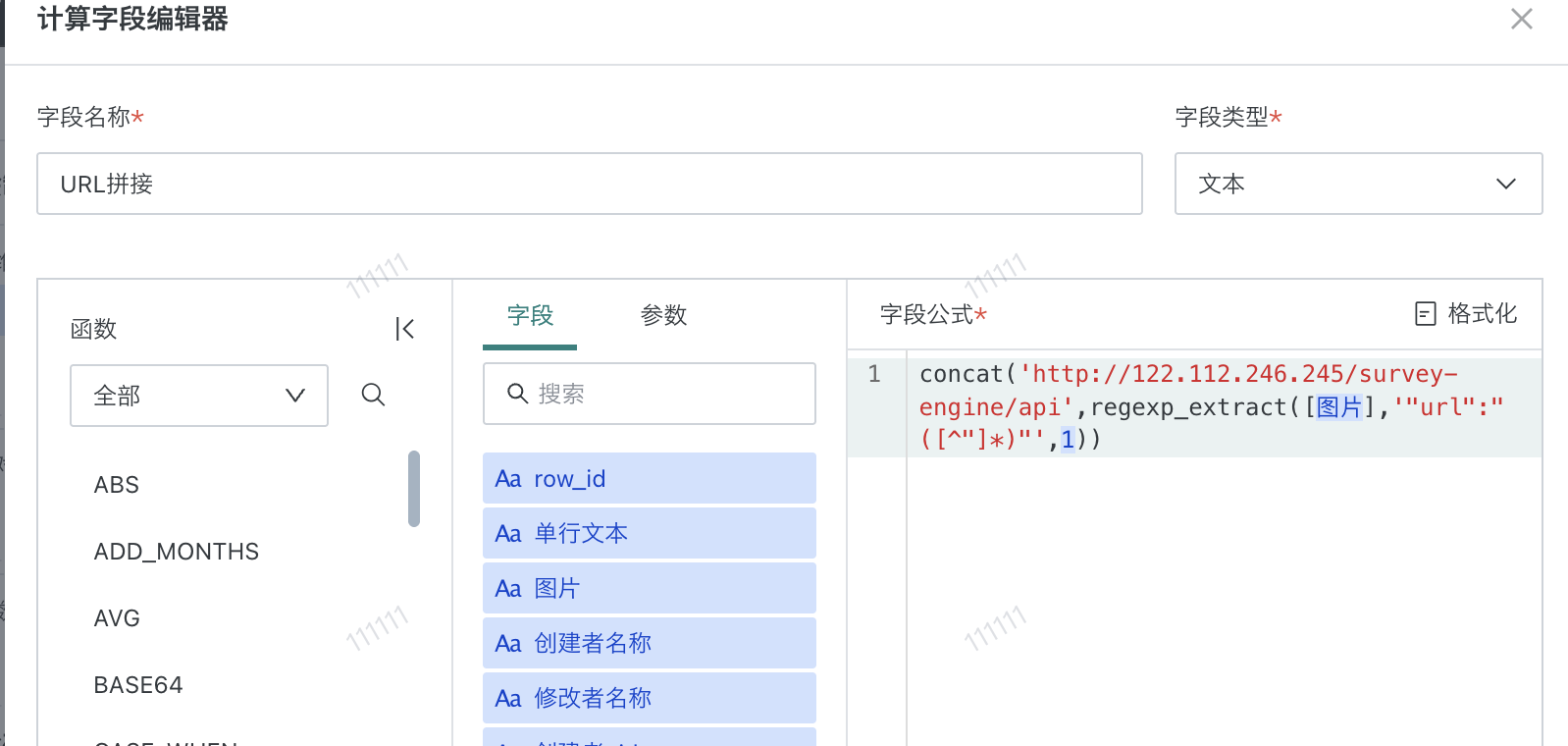Select the 字段 tab

pyautogui.click(x=530, y=315)
